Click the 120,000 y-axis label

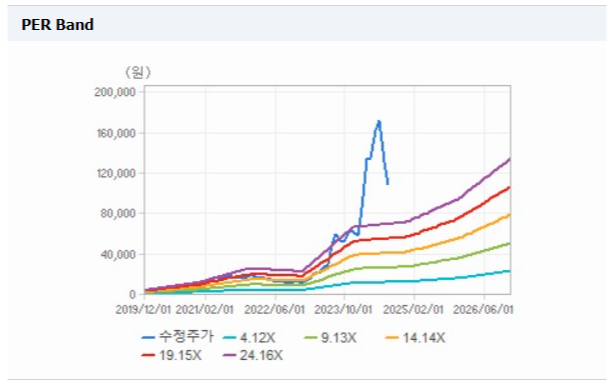pos(116,173)
